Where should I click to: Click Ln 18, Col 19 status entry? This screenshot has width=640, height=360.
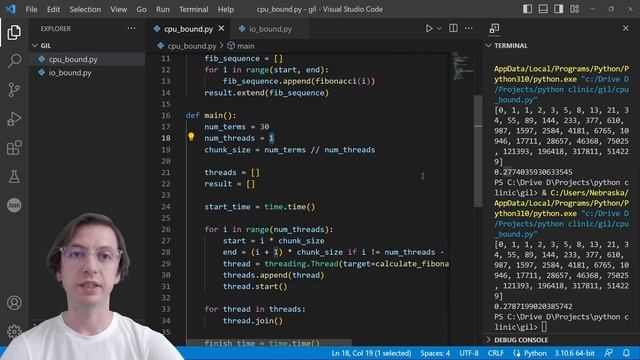point(371,353)
